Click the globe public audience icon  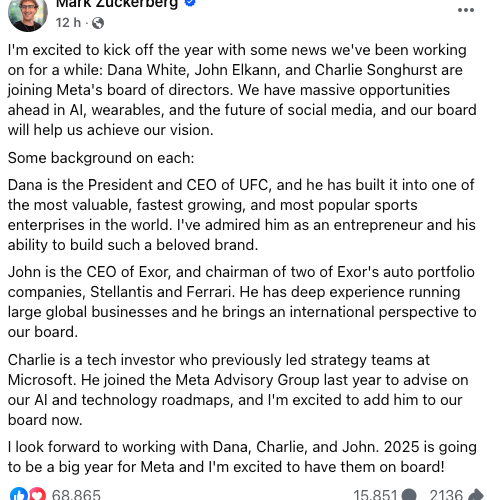click(x=98, y=23)
